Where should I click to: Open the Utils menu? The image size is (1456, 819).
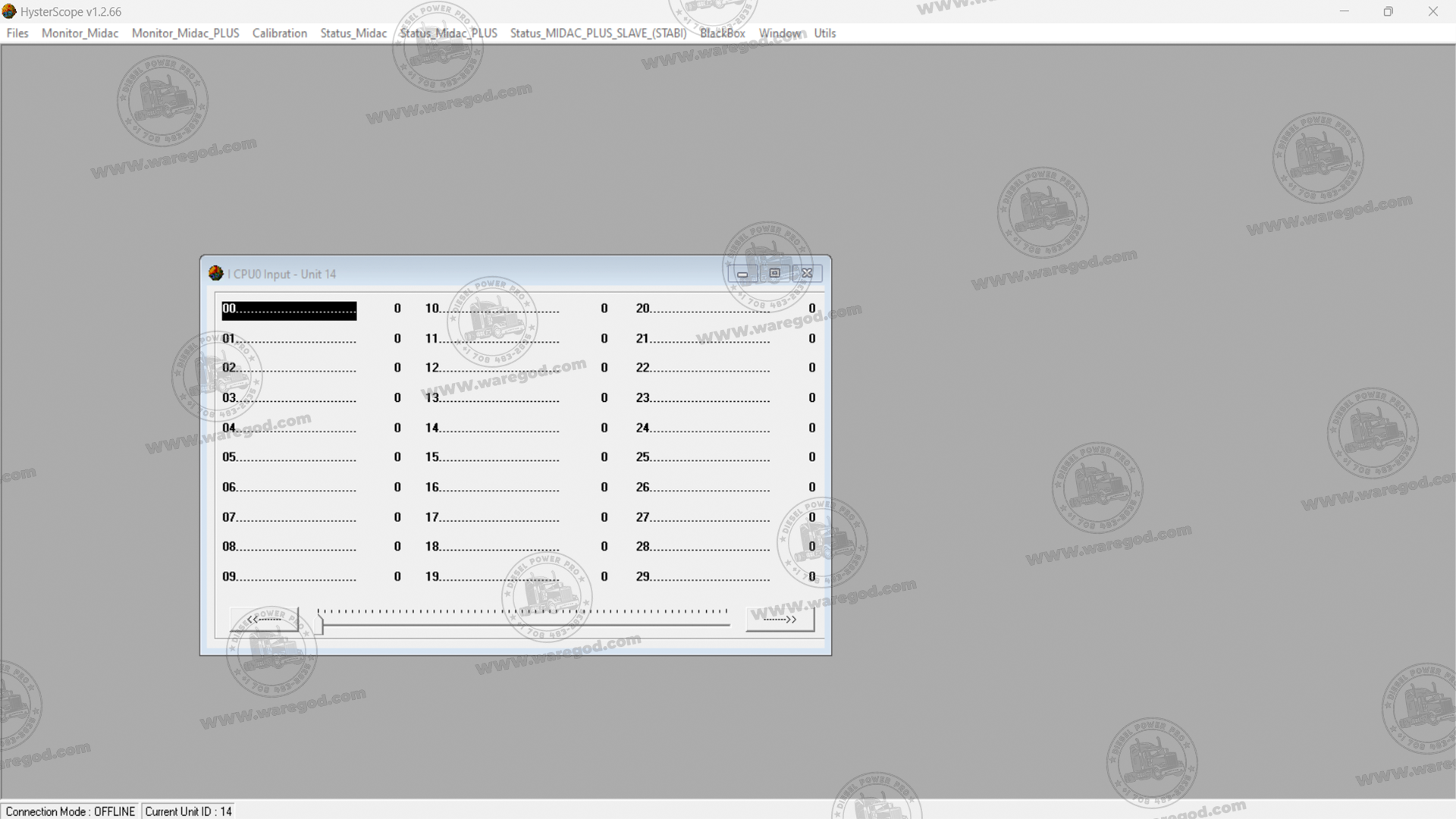tap(824, 33)
